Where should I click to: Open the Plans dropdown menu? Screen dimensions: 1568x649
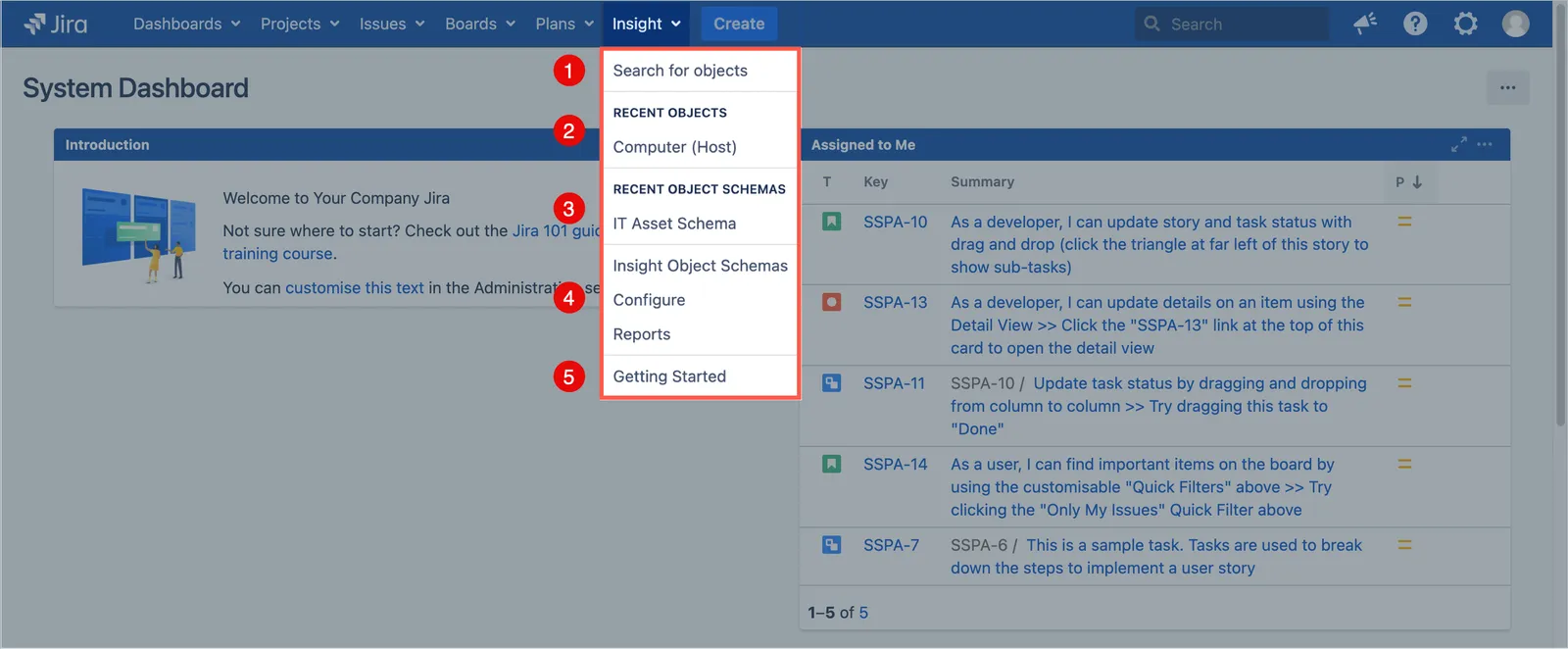point(564,24)
